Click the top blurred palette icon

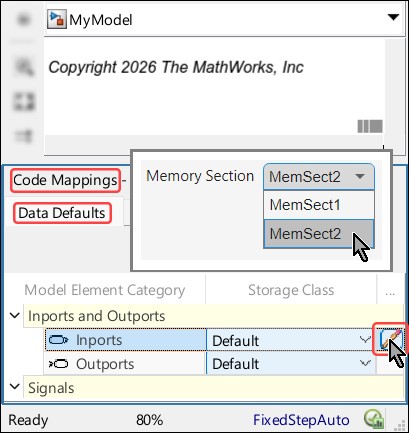24,20
